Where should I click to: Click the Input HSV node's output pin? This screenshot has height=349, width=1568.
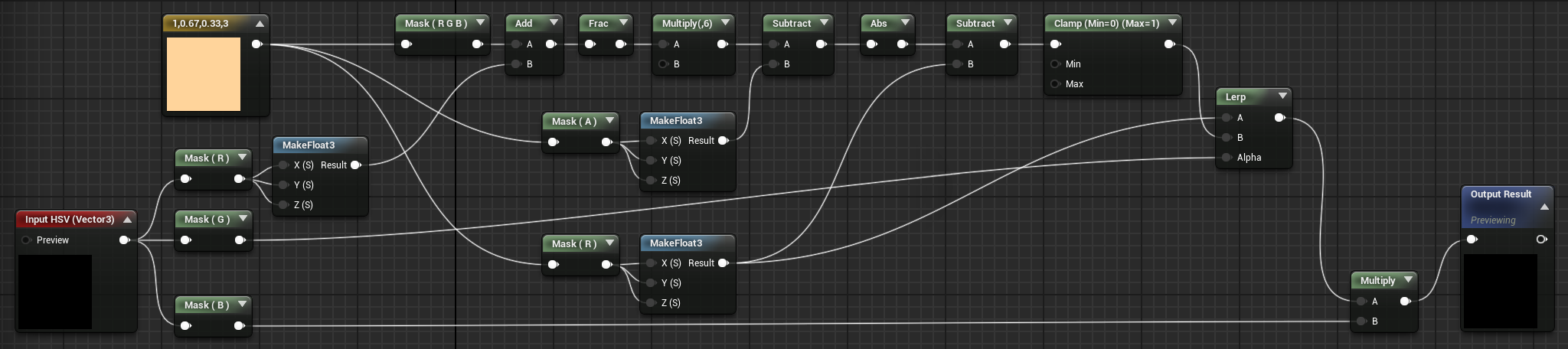coord(125,240)
